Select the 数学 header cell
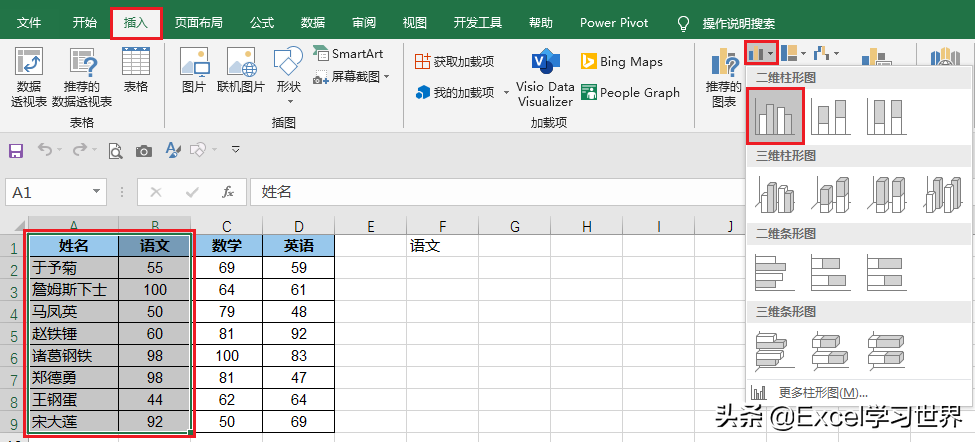This screenshot has width=975, height=442. (226, 246)
